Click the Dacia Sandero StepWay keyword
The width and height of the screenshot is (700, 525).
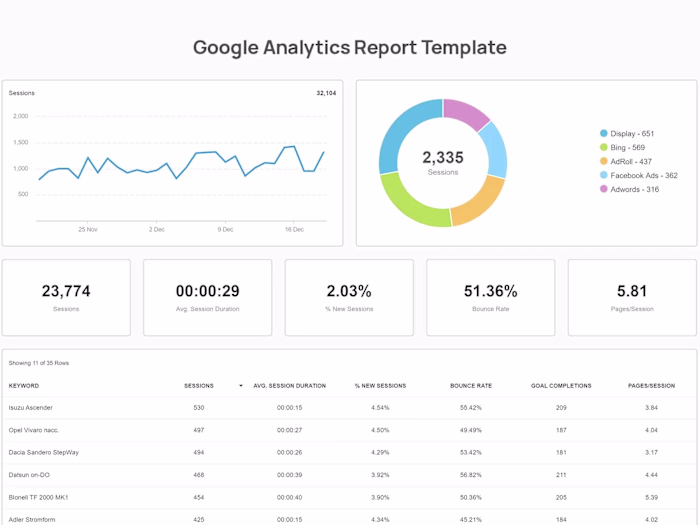[44, 453]
